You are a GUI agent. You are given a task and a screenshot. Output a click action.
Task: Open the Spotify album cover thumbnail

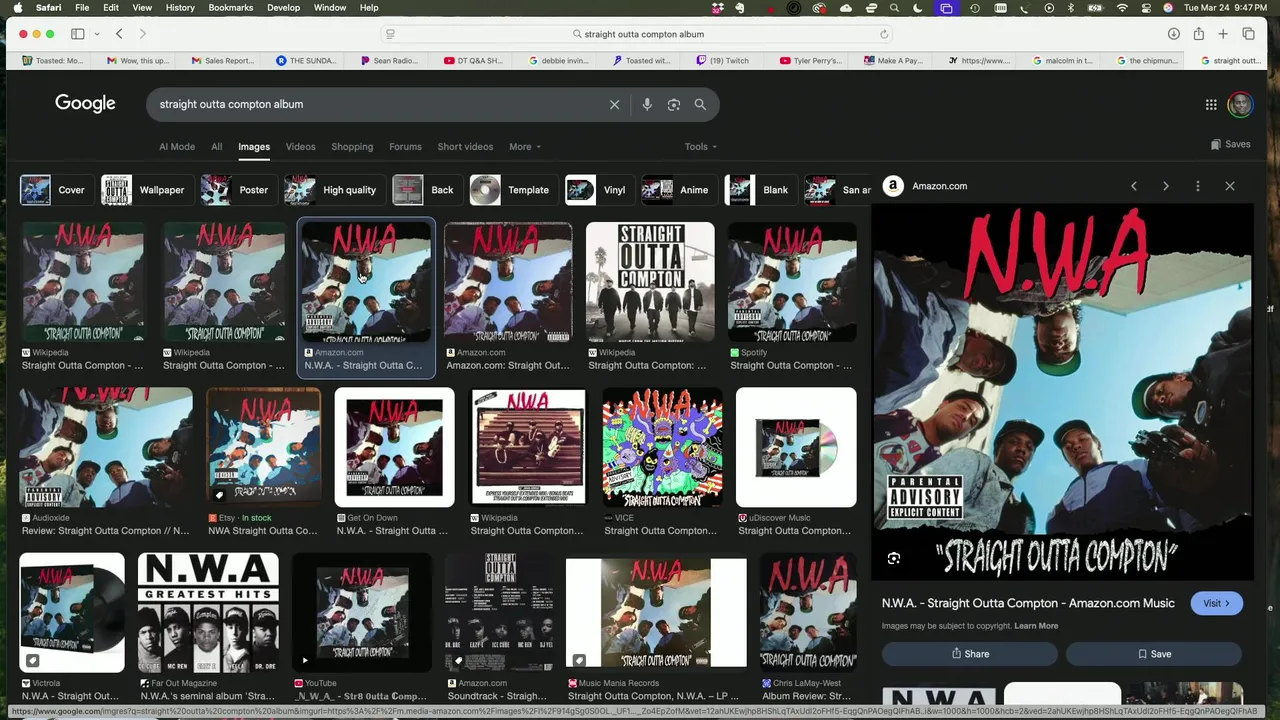click(792, 282)
